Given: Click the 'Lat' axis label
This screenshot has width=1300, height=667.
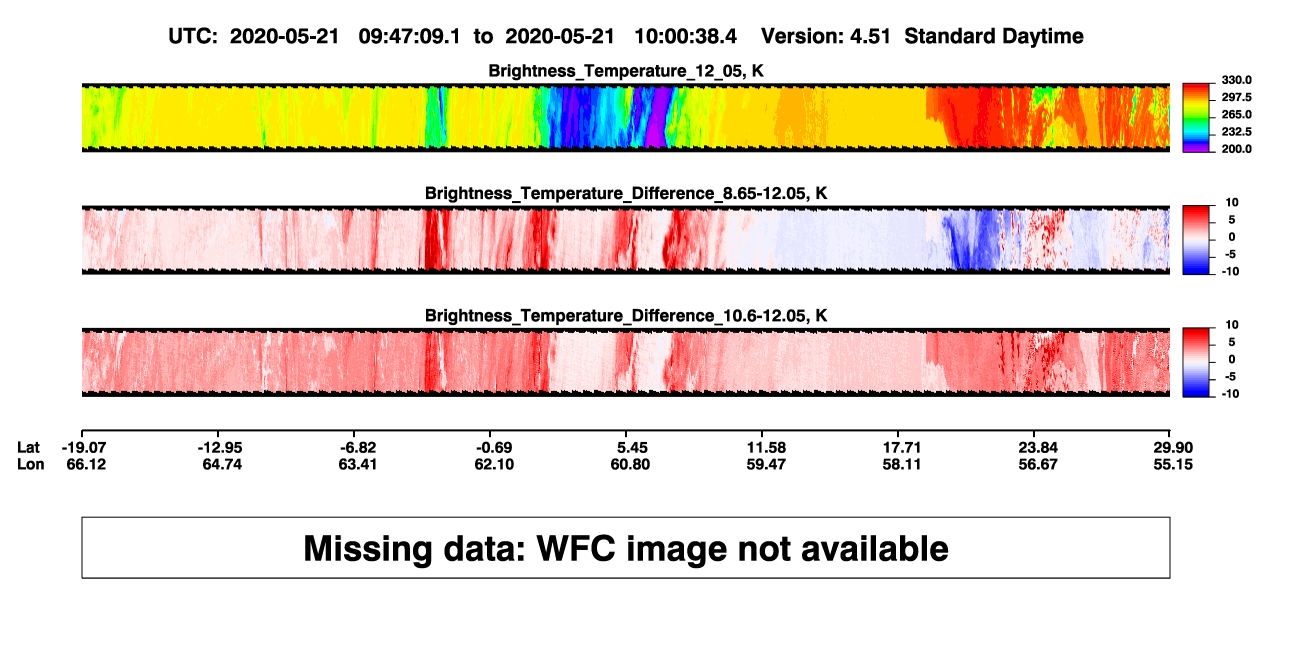Looking at the screenshot, I should pos(30,447).
